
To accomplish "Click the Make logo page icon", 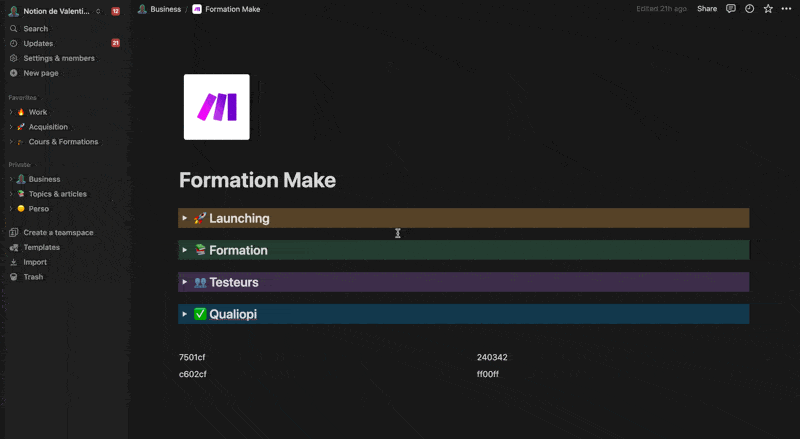I will click(217, 107).
